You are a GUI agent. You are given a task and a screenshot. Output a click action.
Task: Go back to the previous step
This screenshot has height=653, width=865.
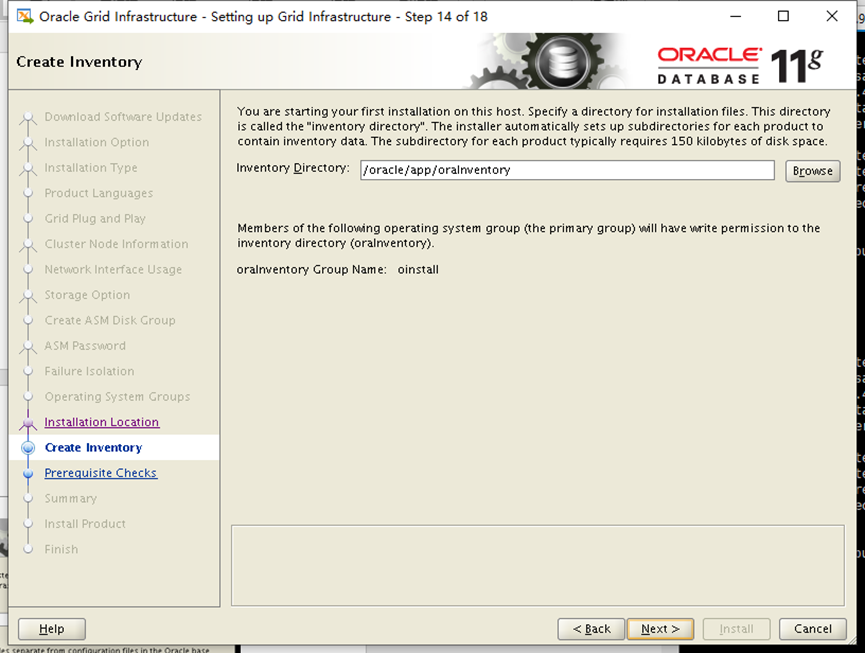[x=591, y=629]
